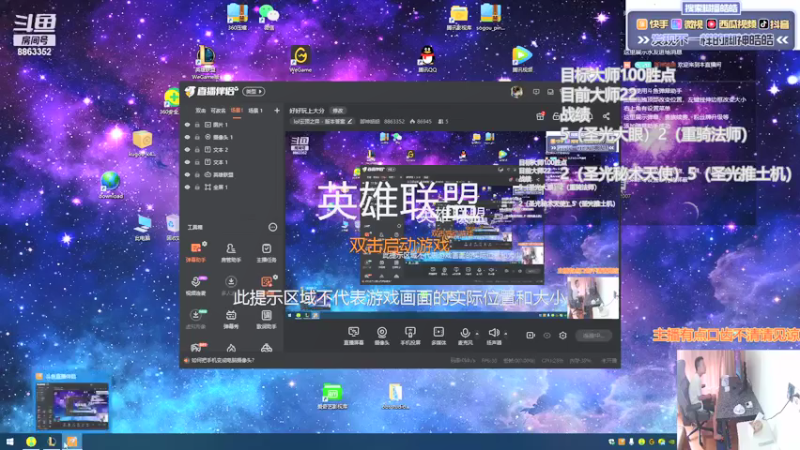Click the pill button beside the 直播伴侣 logo

(x=254, y=91)
